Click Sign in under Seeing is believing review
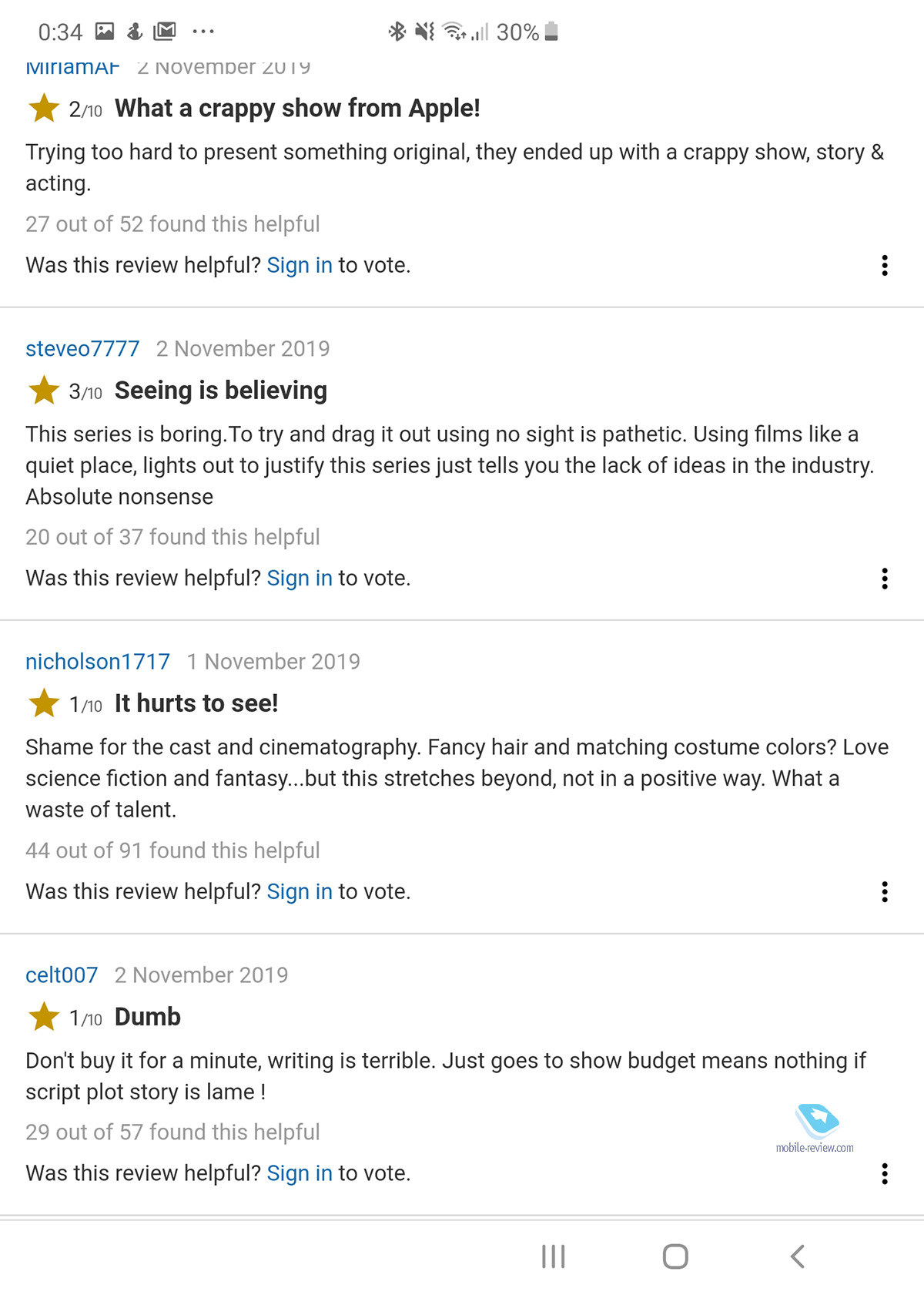This screenshot has width=924, height=1295. click(x=300, y=579)
